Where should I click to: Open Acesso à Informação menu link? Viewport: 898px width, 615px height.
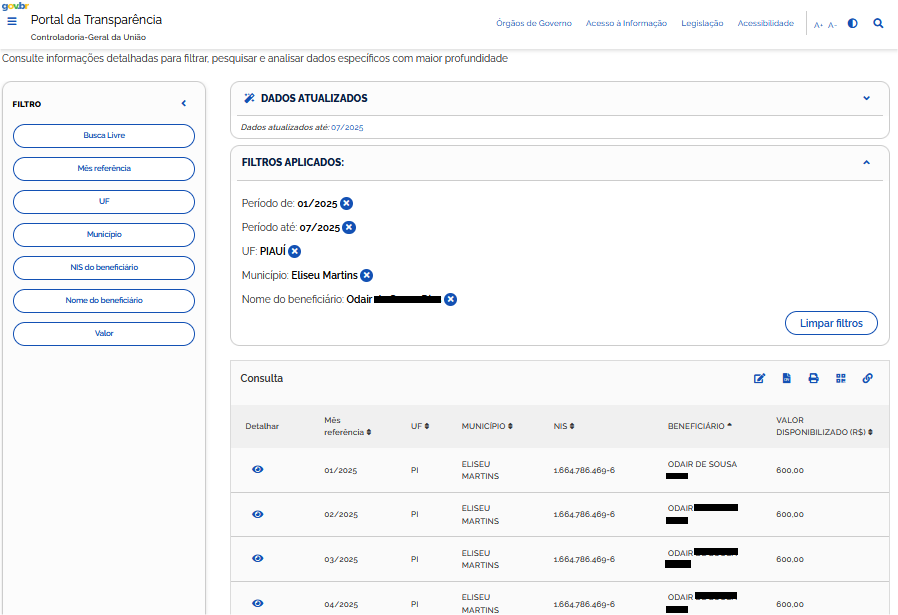626,23
